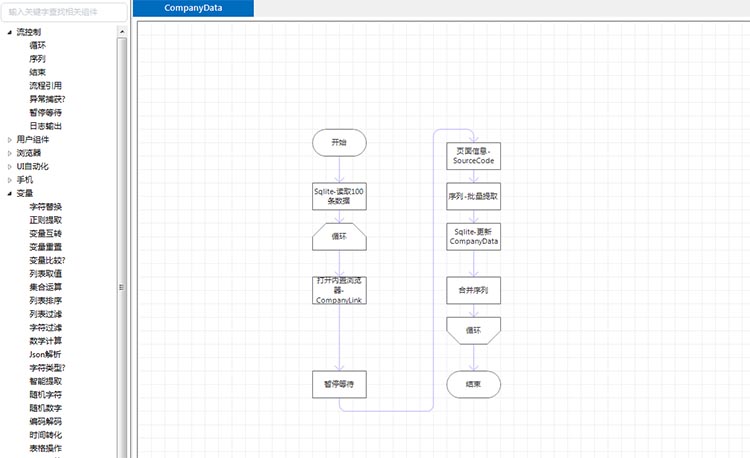Select 字符过滤 in the tree
The image size is (750, 458).
pos(45,327)
